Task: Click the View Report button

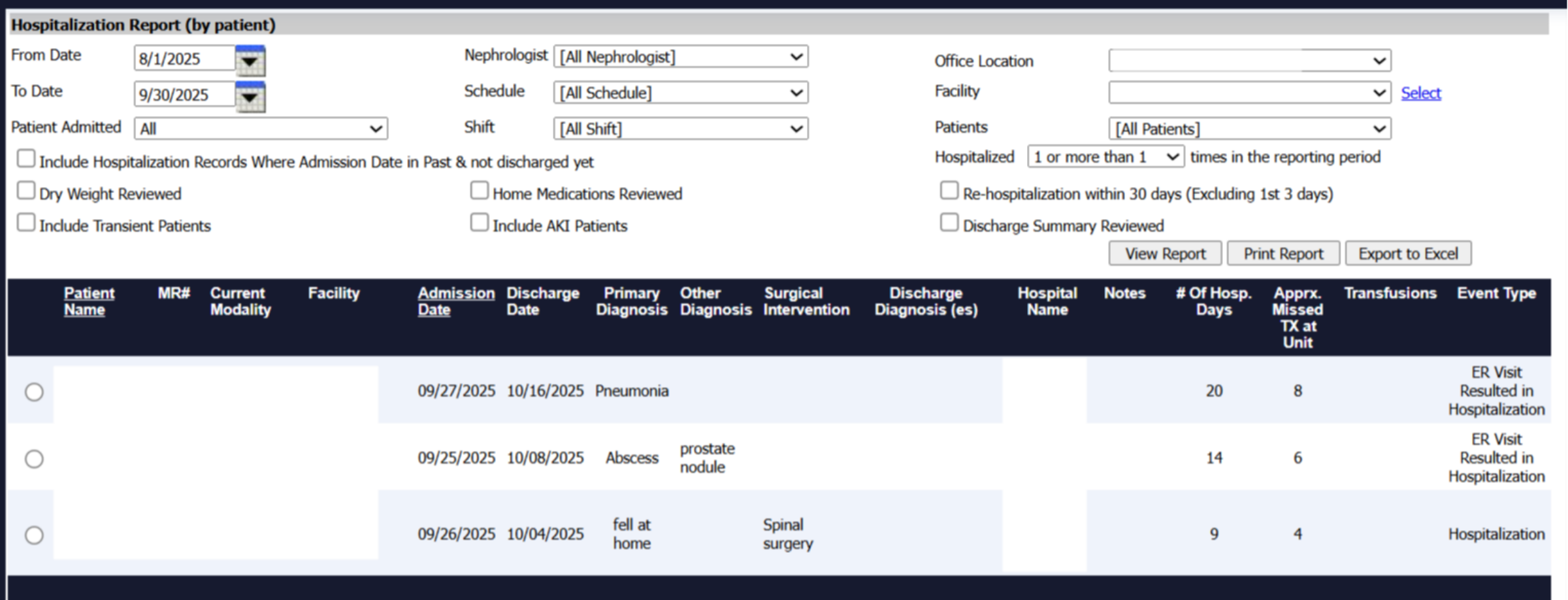Action: [x=1165, y=254]
